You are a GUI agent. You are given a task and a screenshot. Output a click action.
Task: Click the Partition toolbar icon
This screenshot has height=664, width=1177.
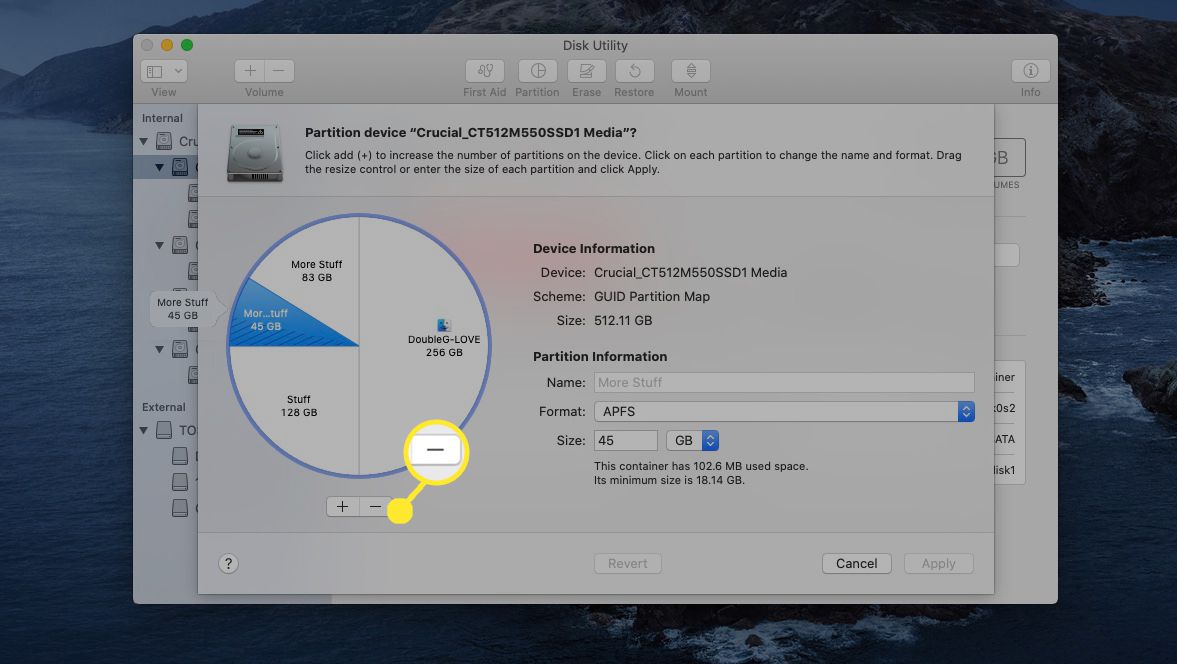point(537,72)
